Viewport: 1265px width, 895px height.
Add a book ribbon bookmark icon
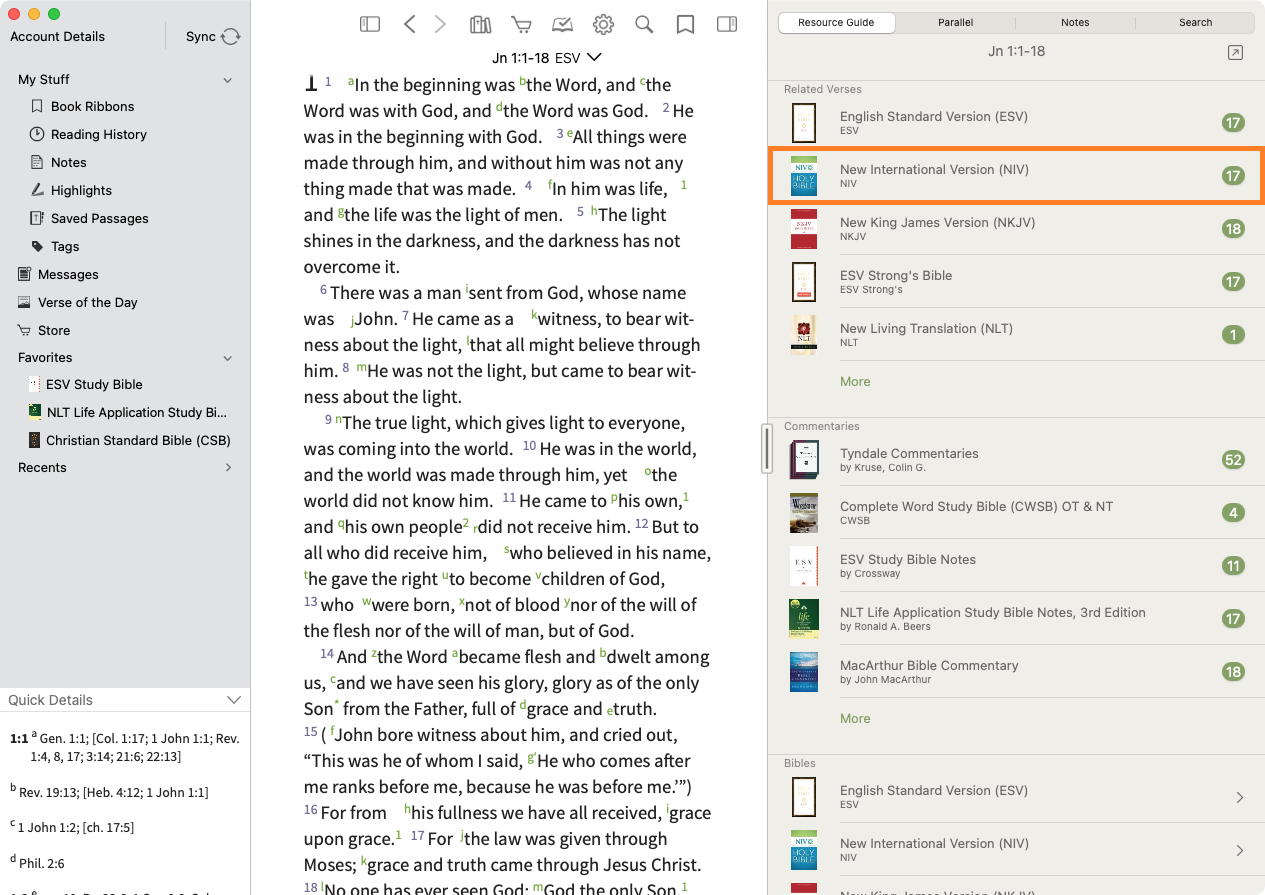click(685, 24)
